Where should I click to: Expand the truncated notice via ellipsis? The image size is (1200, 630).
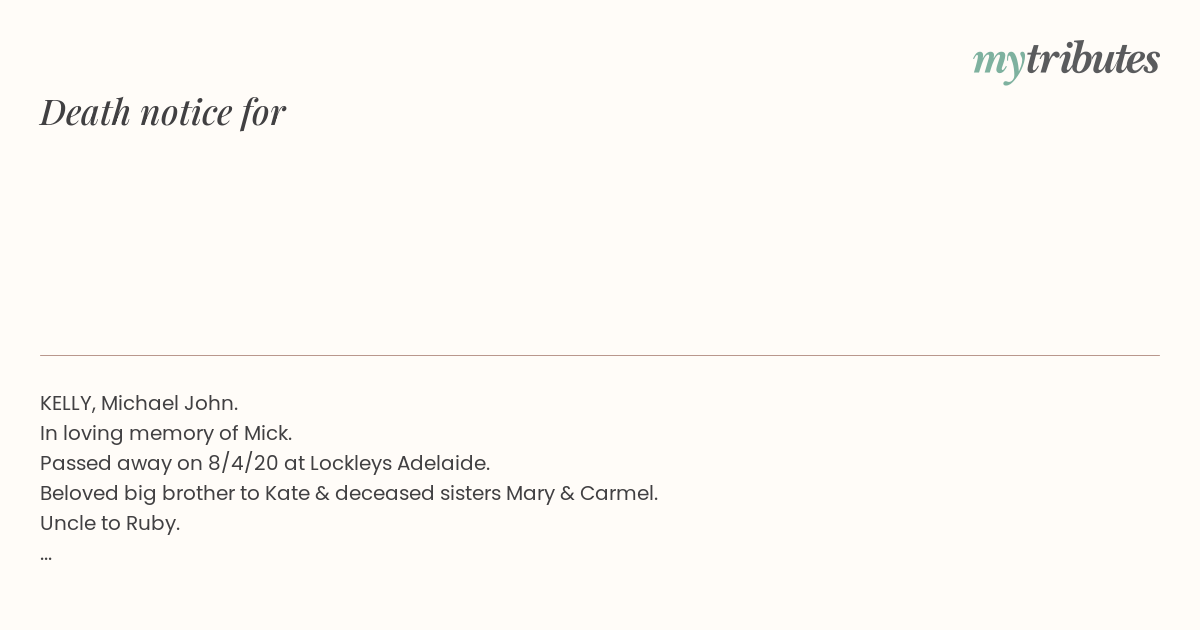pos(46,556)
